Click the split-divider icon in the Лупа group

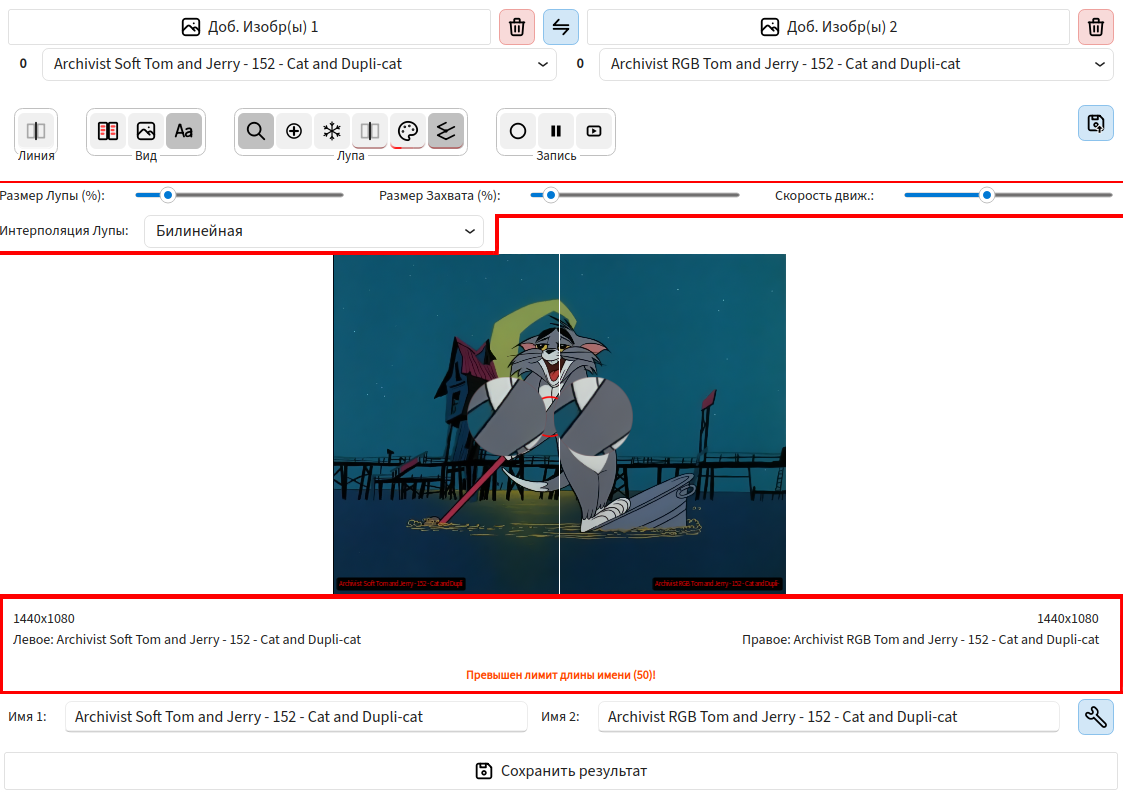point(370,131)
